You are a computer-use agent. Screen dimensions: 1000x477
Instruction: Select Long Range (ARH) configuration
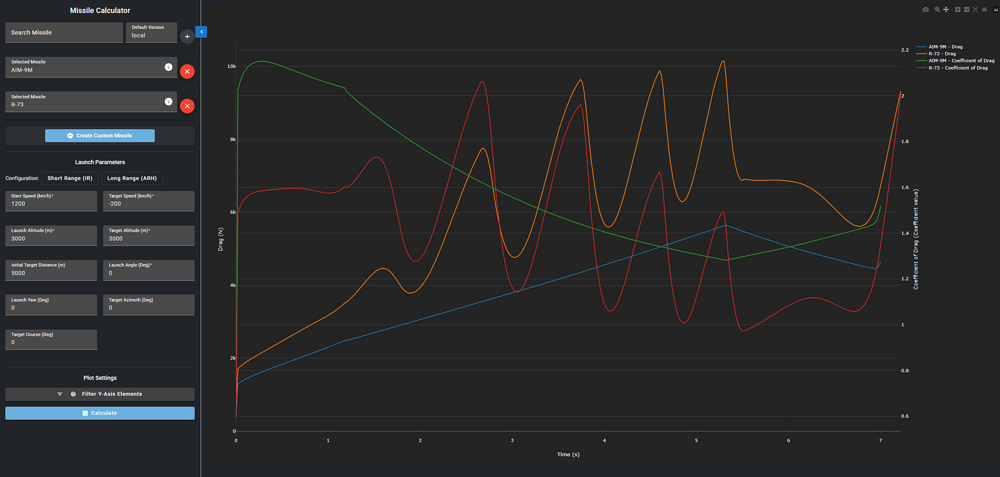tap(132, 178)
